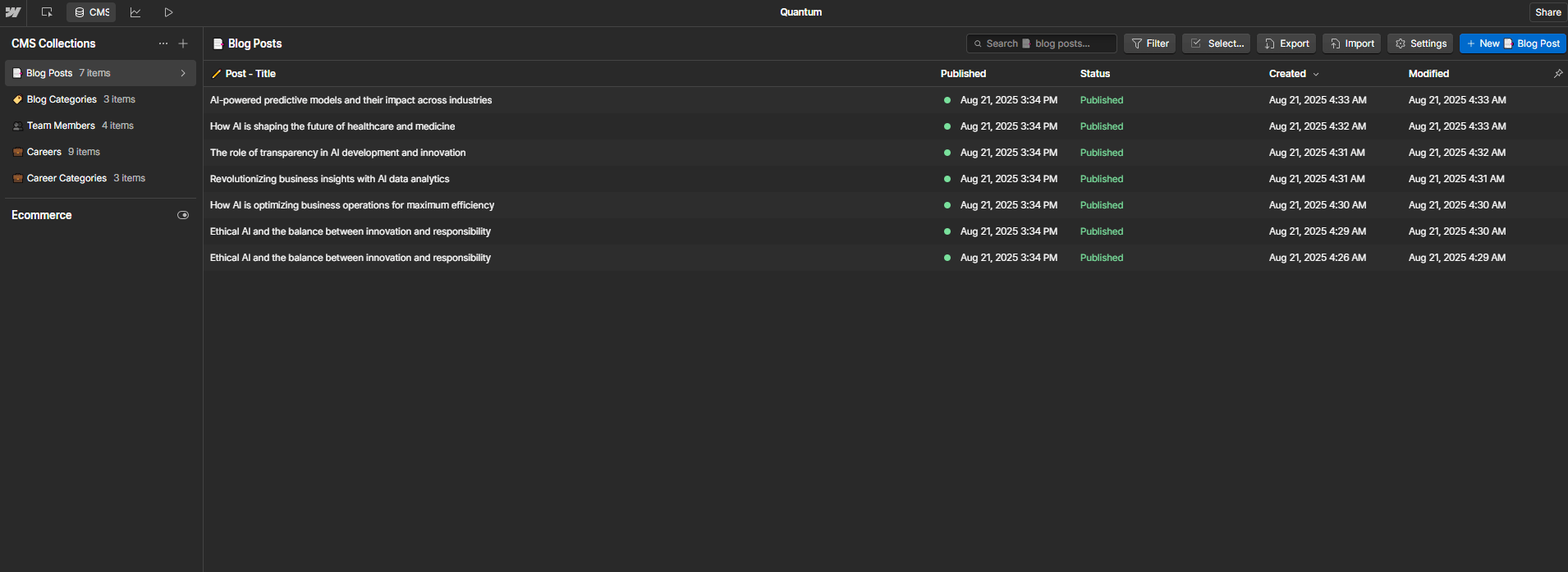1568x572 pixels.
Task: Click Published status of 'AI-powered predictive models' row
Action: [1102, 100]
